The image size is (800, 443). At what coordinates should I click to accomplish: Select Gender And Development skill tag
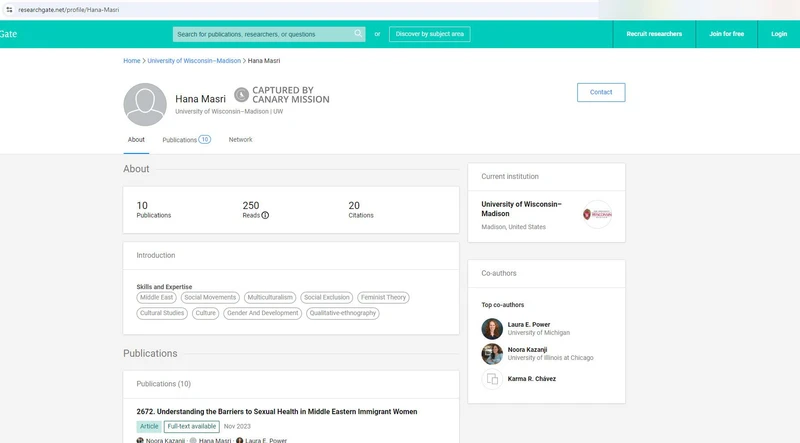[x=262, y=313]
